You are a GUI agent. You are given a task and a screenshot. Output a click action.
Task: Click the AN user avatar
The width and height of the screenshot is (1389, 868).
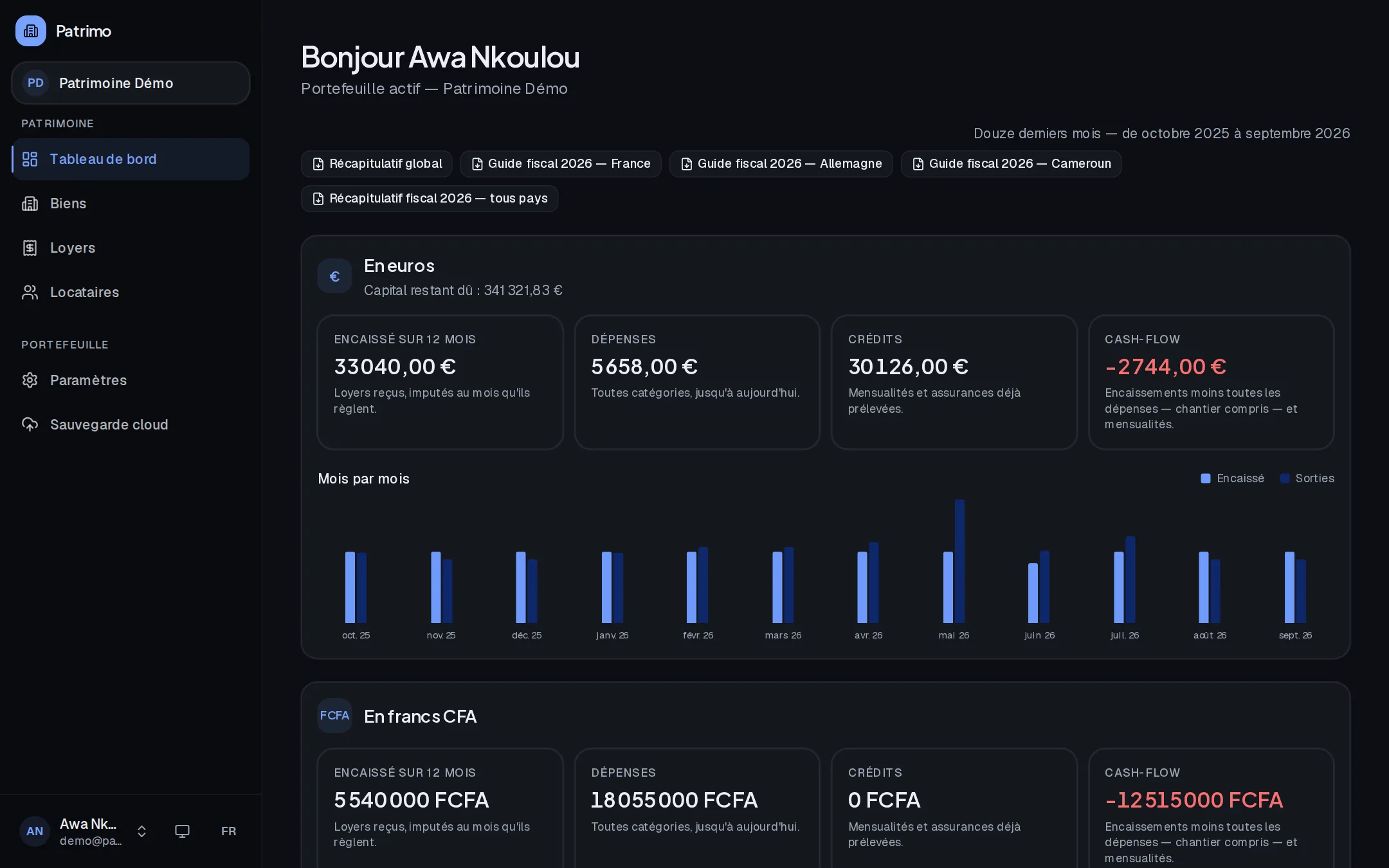35,831
